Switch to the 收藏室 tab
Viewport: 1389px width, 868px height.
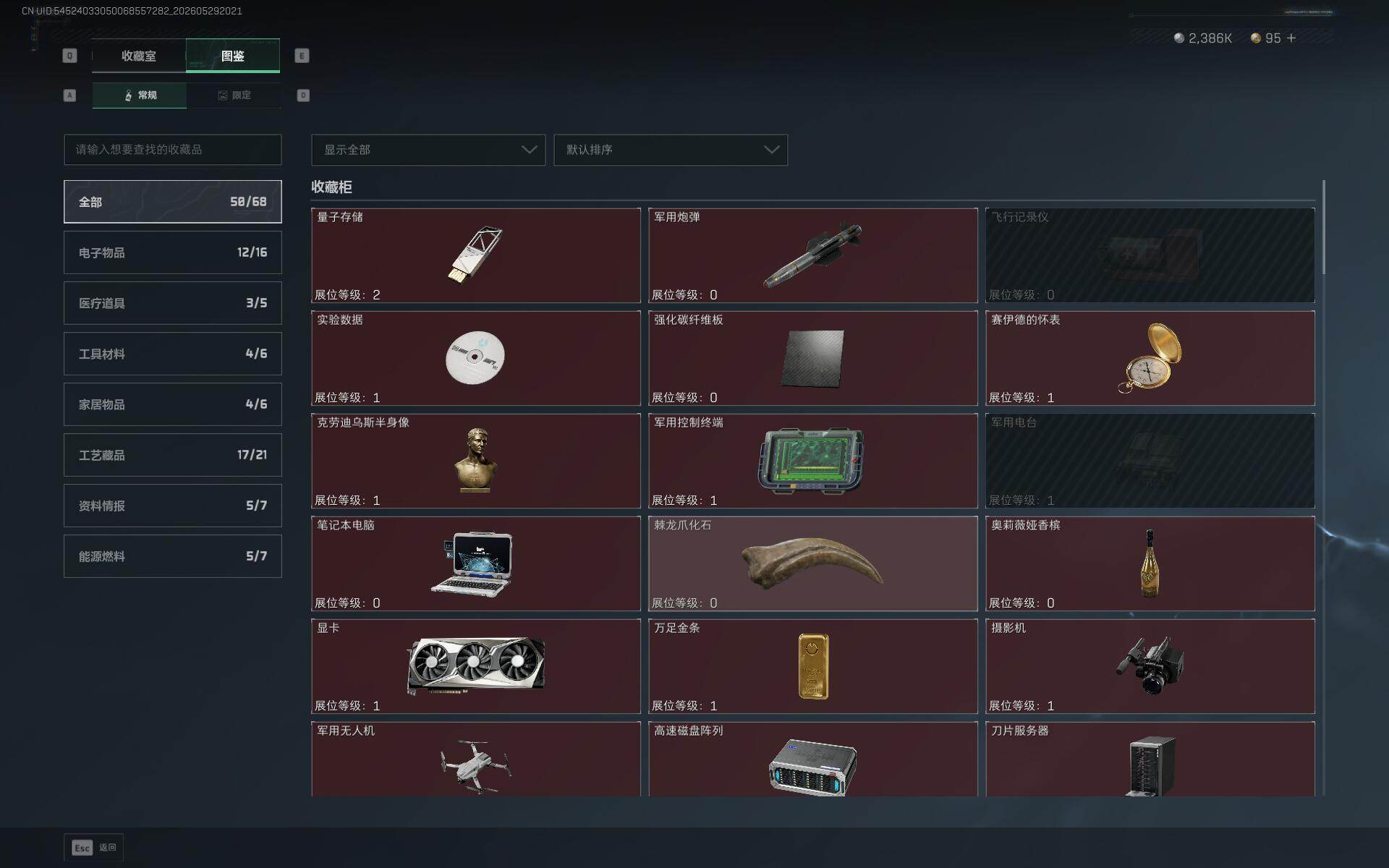[x=138, y=56]
